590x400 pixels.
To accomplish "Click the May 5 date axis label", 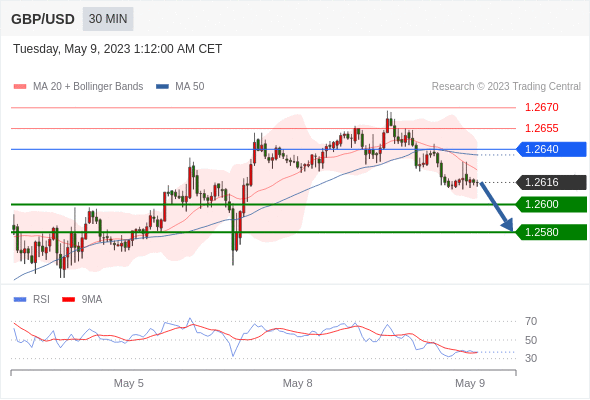I will (x=129, y=383).
